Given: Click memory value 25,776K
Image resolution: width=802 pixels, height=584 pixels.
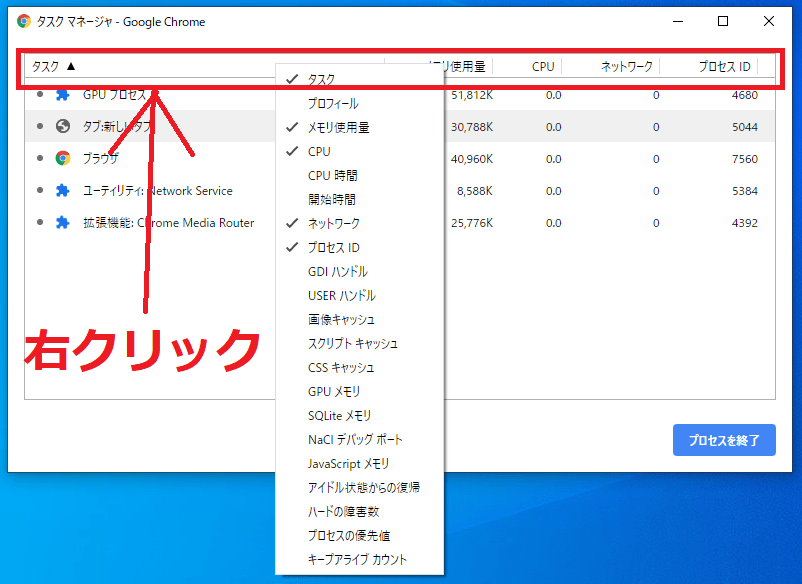Looking at the screenshot, I should (472, 223).
